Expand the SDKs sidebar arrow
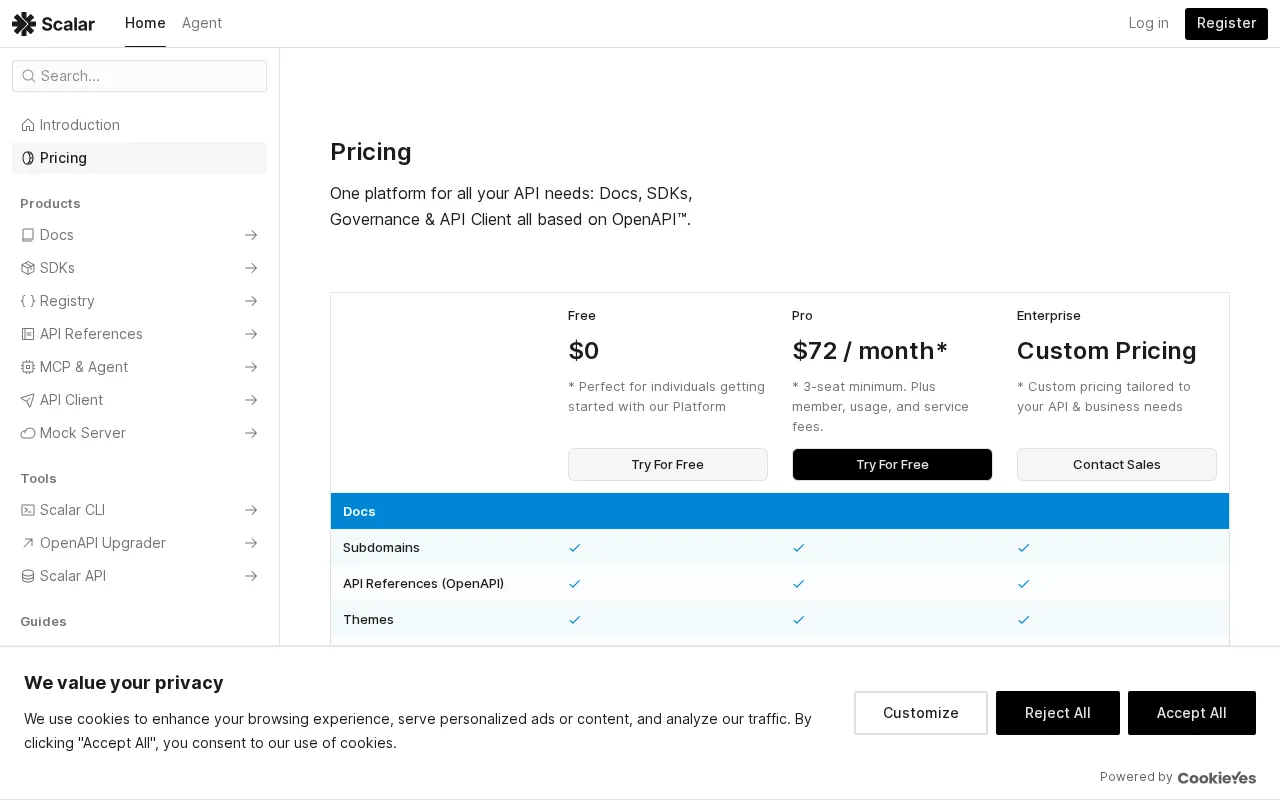The height and width of the screenshot is (800, 1280). [251, 268]
